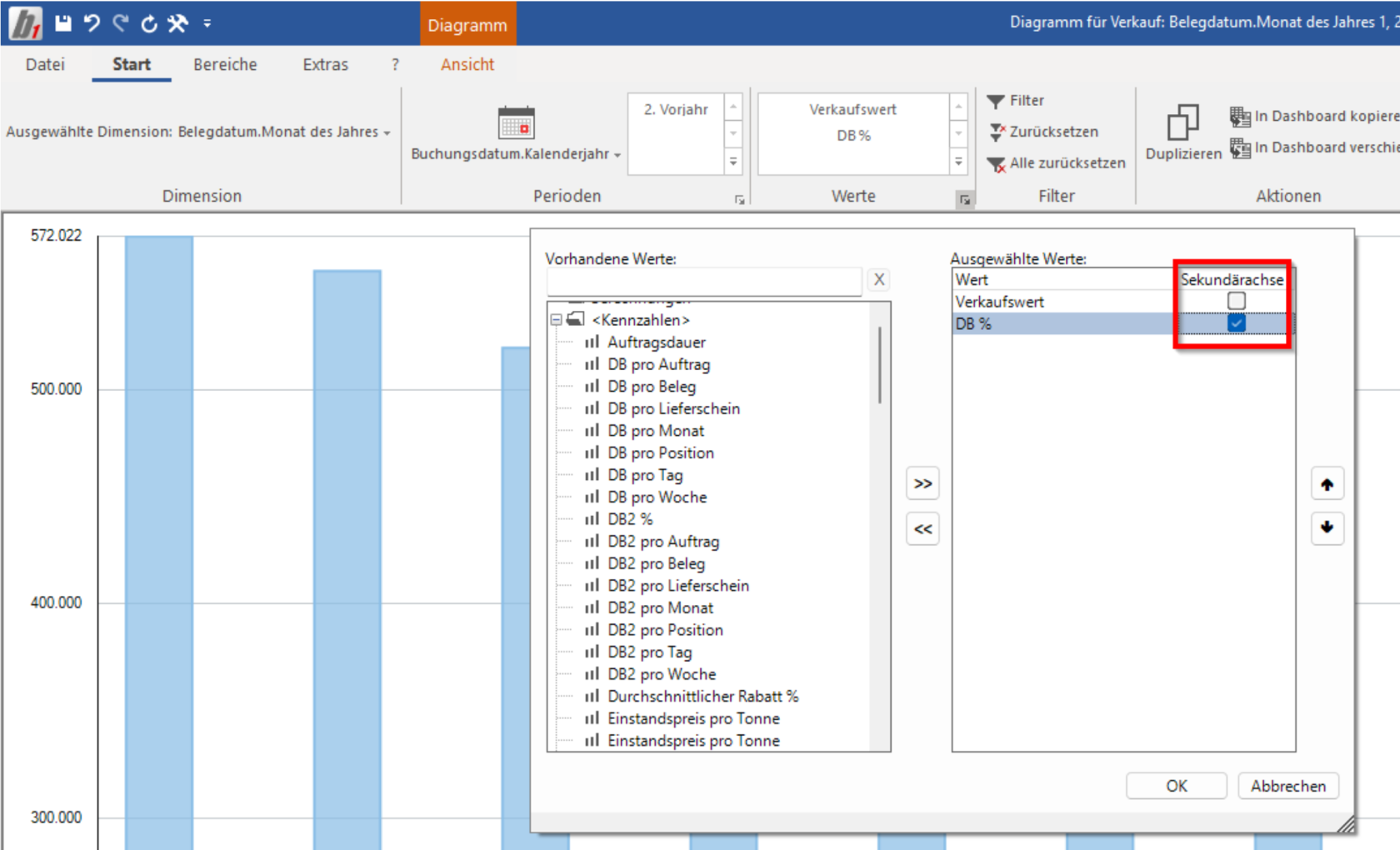Click In Dashboard verschieben icon
The image size is (1400, 850).
1240,148
